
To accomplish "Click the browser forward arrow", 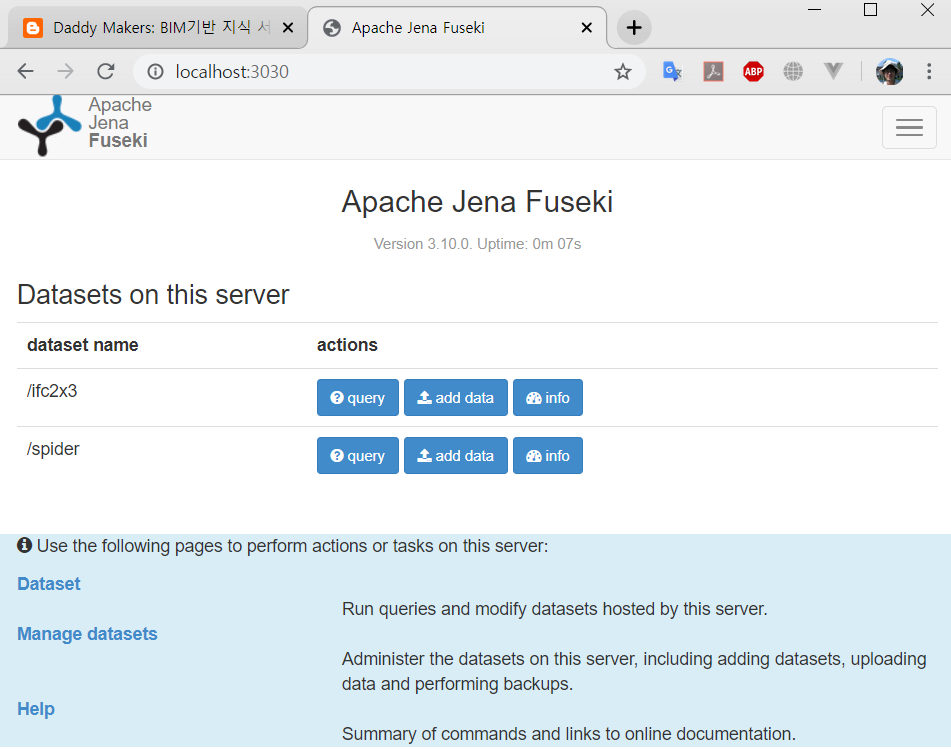I will 66,72.
